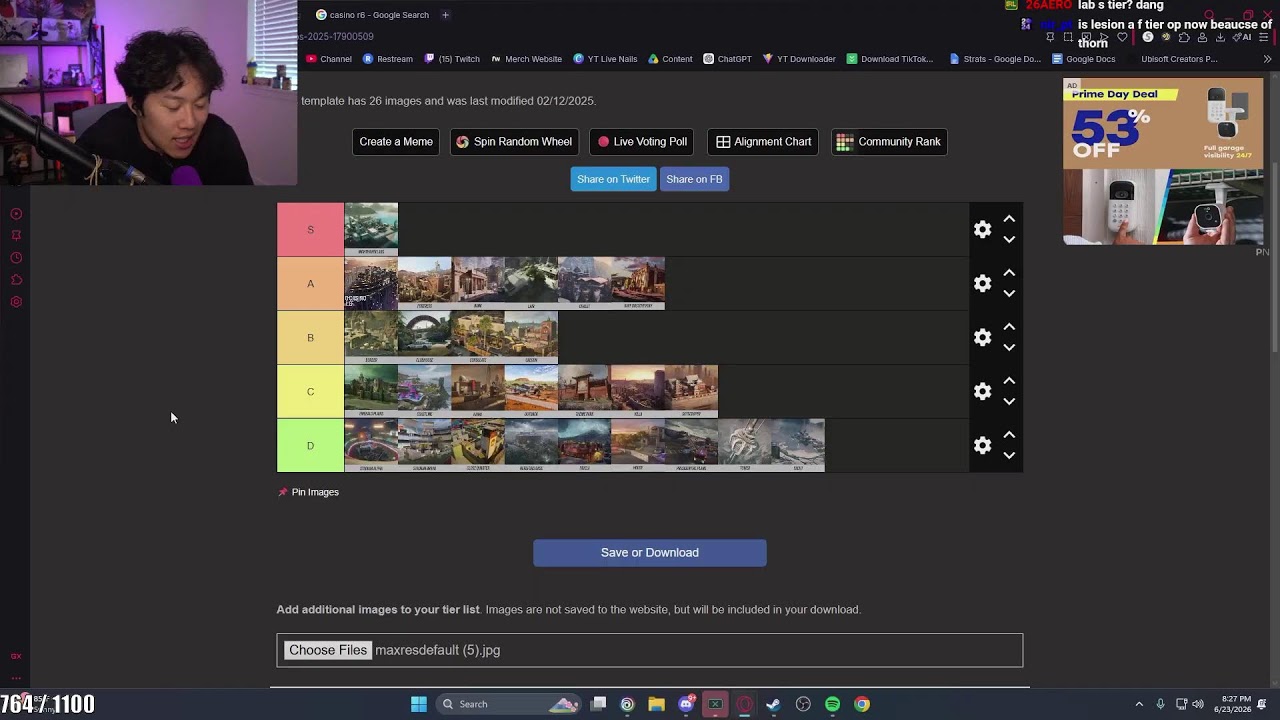This screenshot has width=1280, height=720.
Task: Select the Tower trident thumbnail in D tier
Action: click(x=745, y=445)
